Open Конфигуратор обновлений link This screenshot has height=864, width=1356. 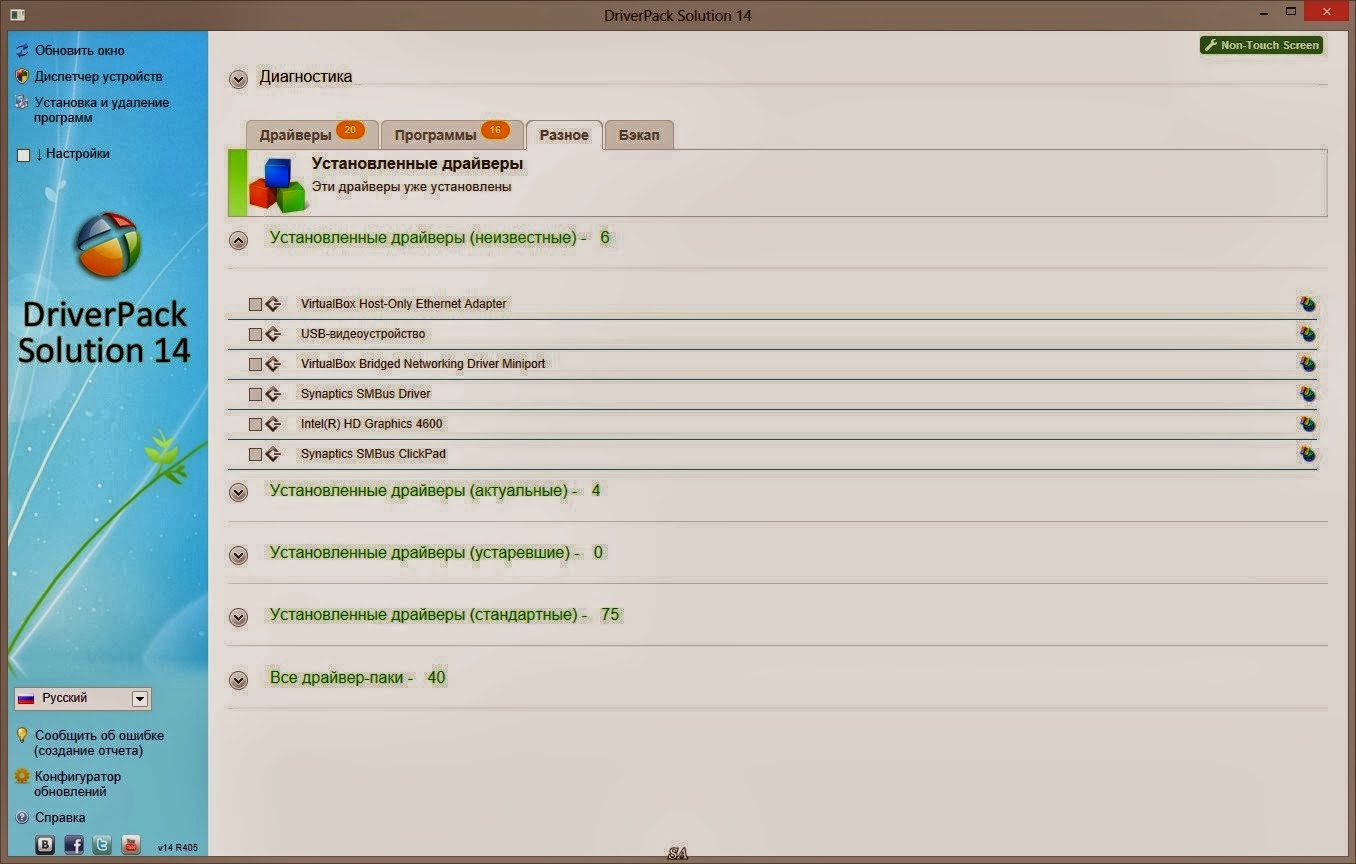(x=78, y=784)
